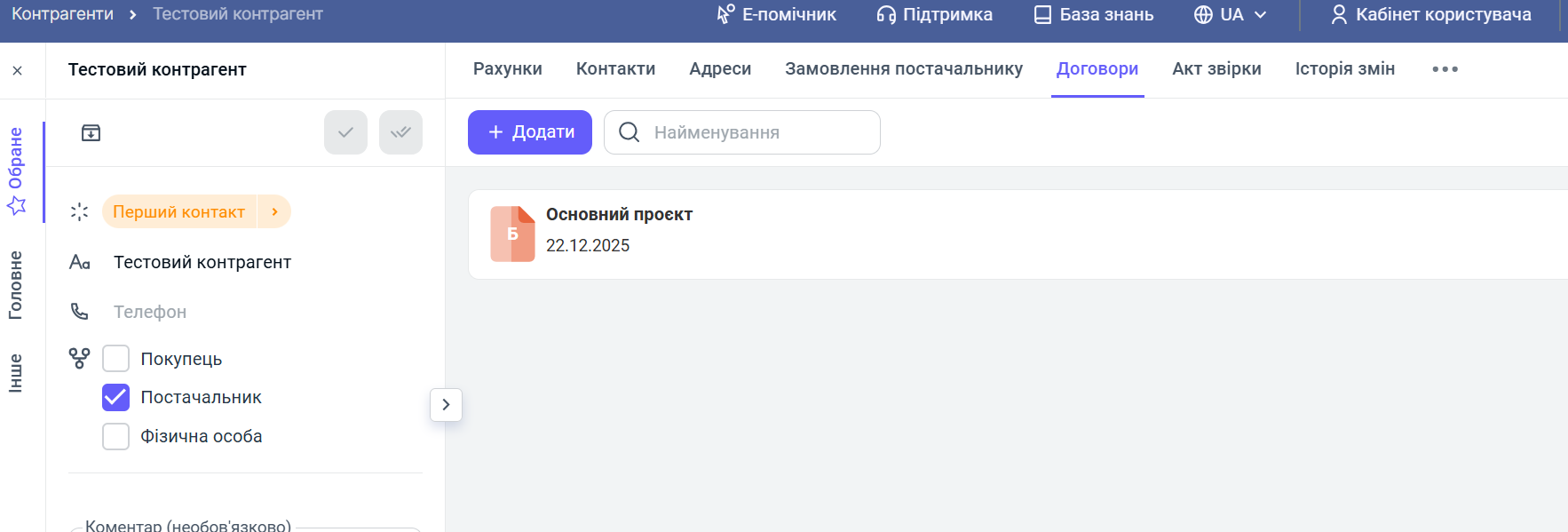Uncheck the Постачальник checkbox
This screenshot has height=532, width=1568.
point(116,397)
